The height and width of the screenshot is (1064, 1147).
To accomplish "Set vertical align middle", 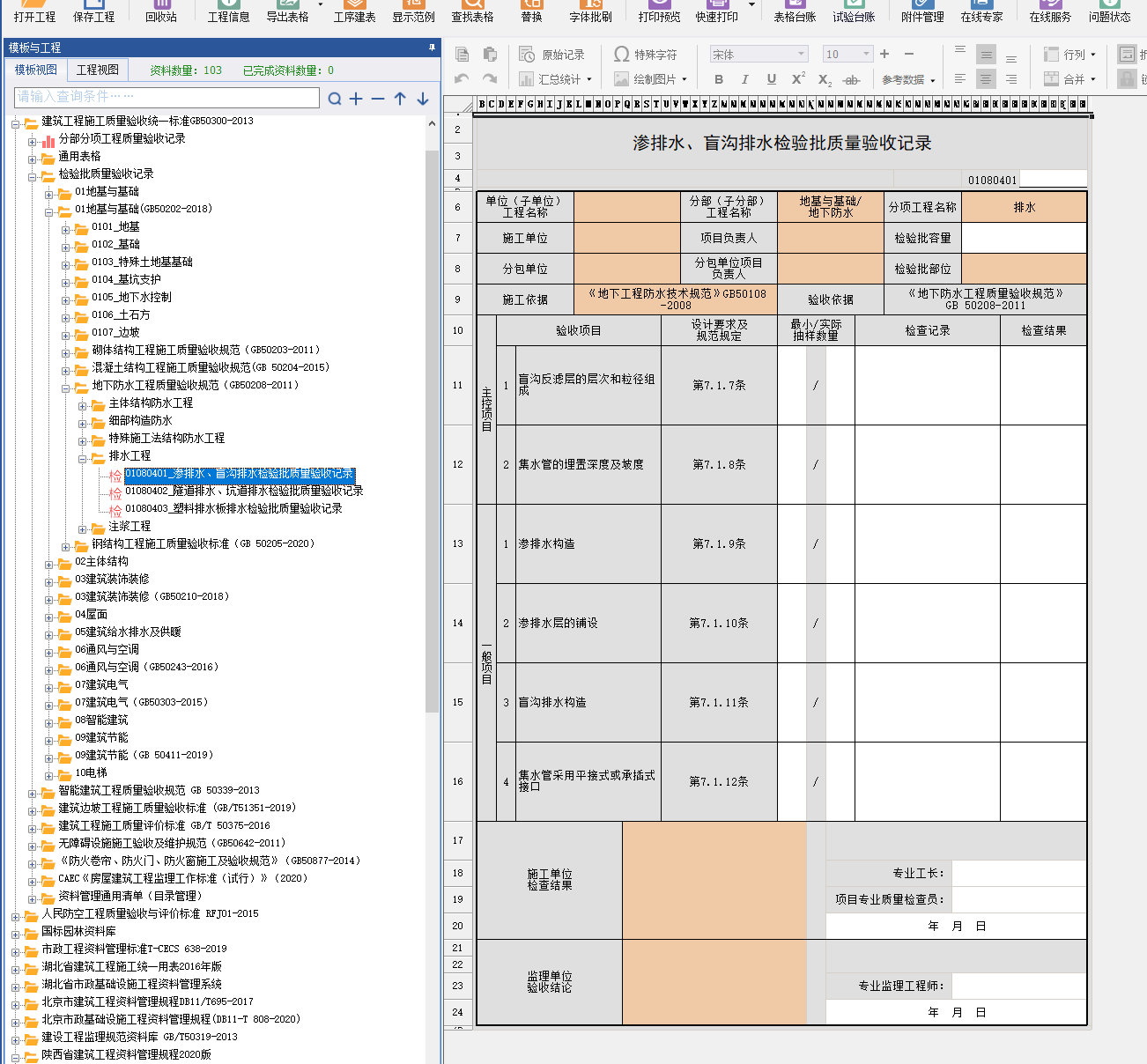I will [986, 55].
